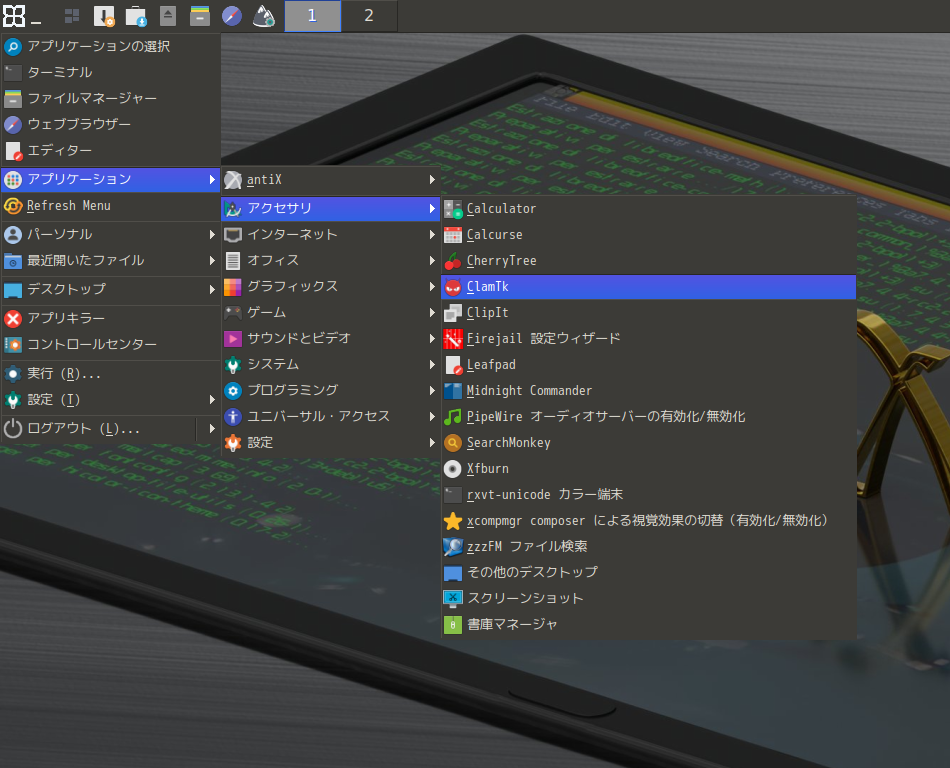
Task: Click the CherryTree cherry icon
Action: pos(453,261)
